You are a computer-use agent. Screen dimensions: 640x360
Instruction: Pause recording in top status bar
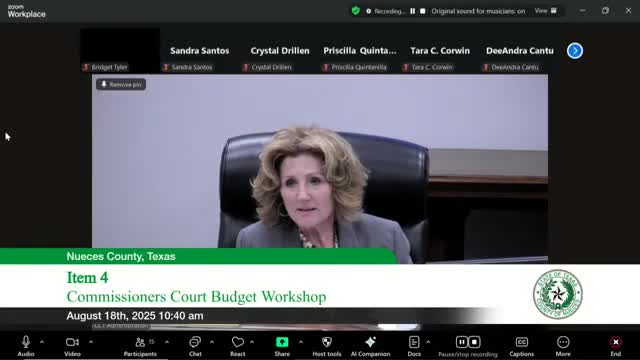[413, 11]
